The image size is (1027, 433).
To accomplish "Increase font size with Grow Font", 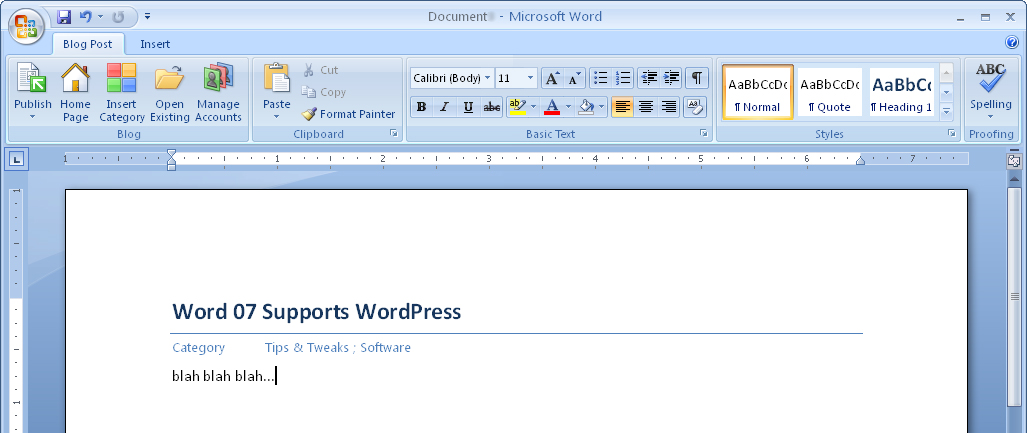I will pos(552,79).
